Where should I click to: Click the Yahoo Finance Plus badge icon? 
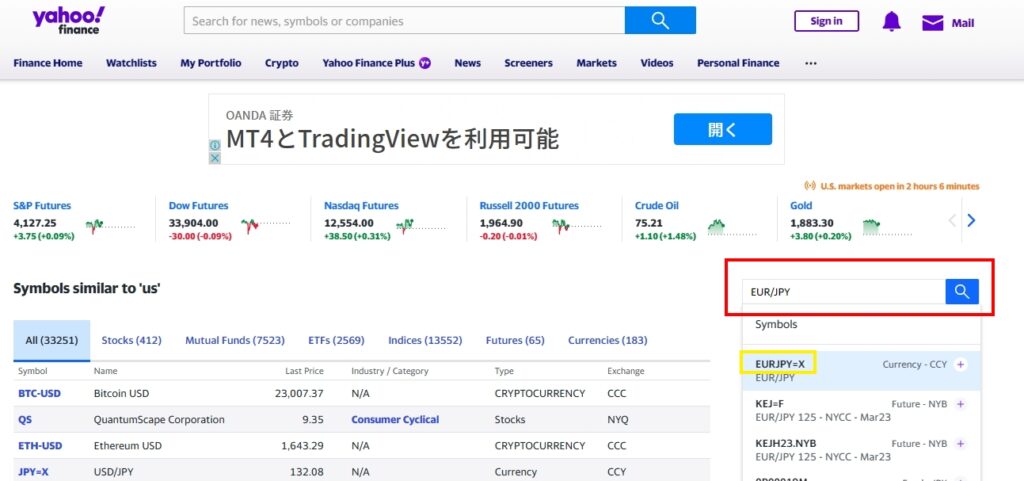click(425, 63)
